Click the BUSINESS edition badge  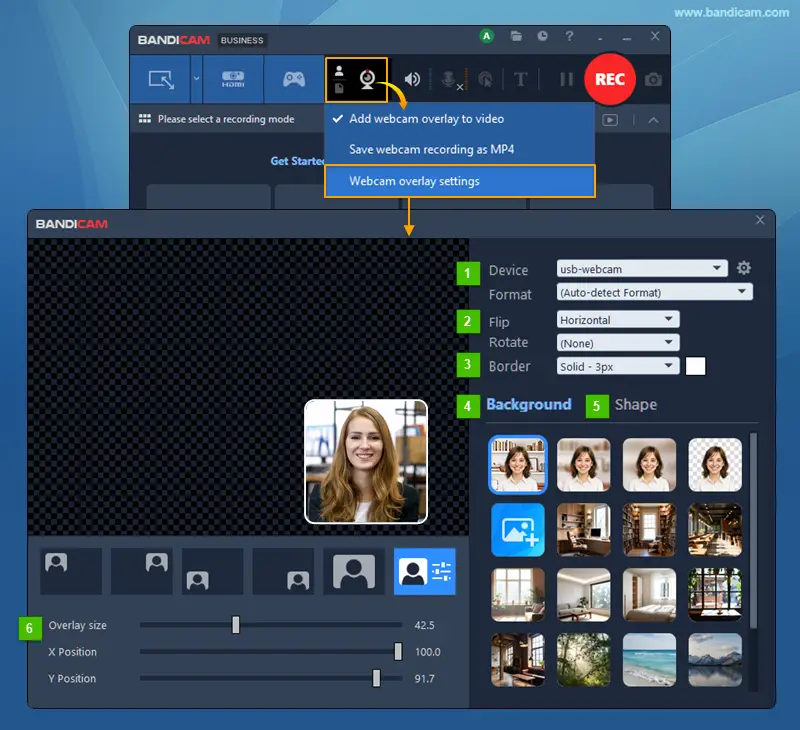coord(242,40)
